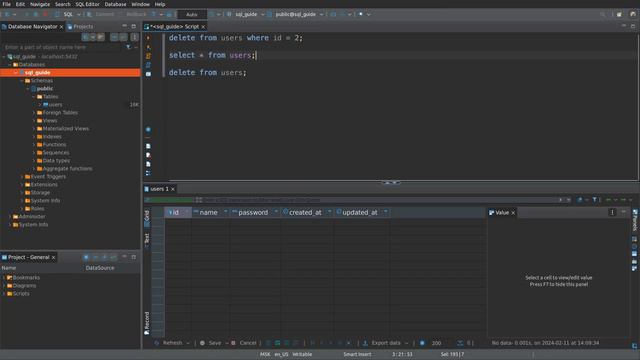Viewport: 640px width, 360px height.
Task: Select the Bookmarks project folder
Action: (x=23, y=278)
